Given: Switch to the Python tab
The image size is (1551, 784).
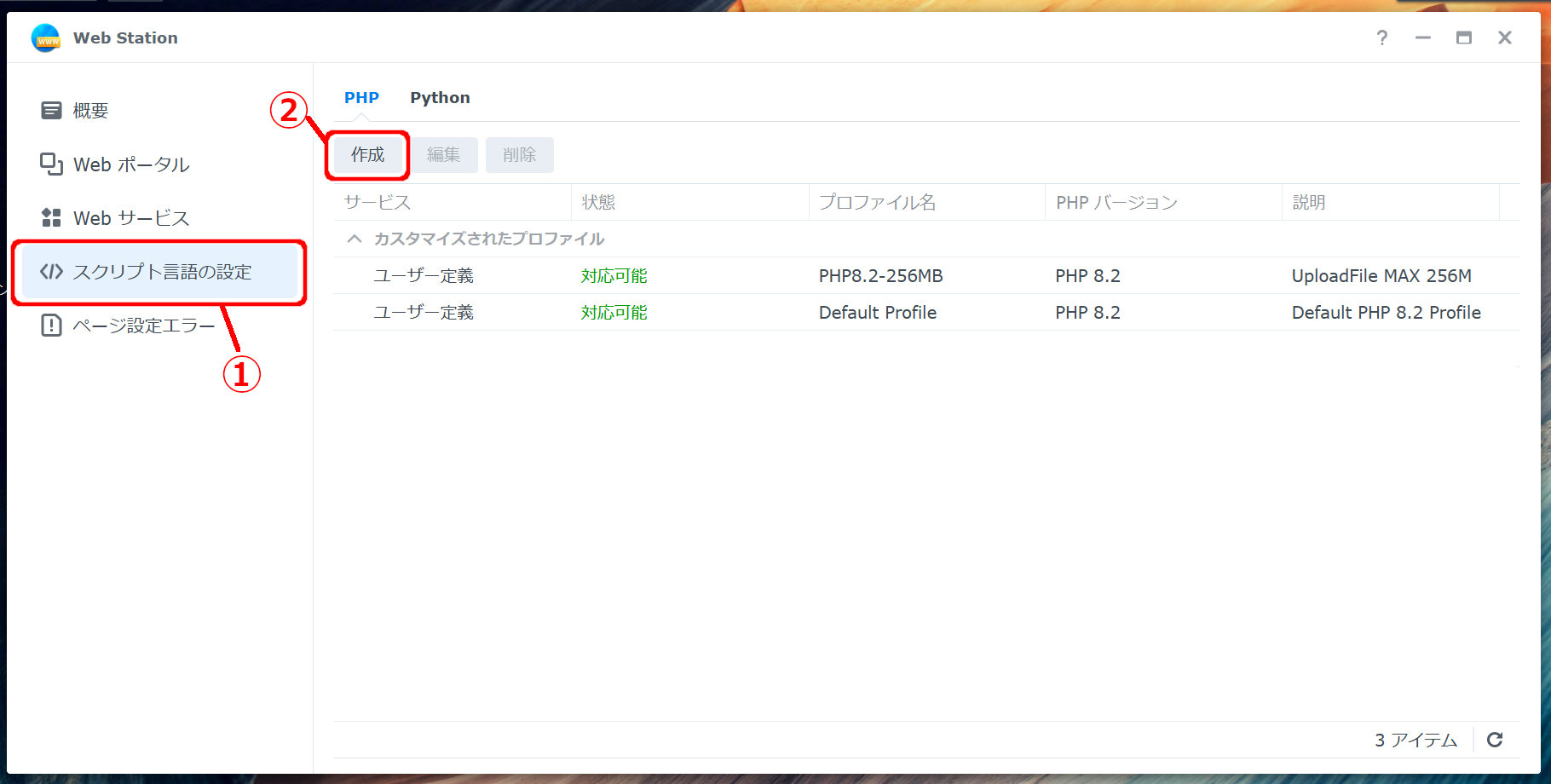Looking at the screenshot, I should 440,98.
